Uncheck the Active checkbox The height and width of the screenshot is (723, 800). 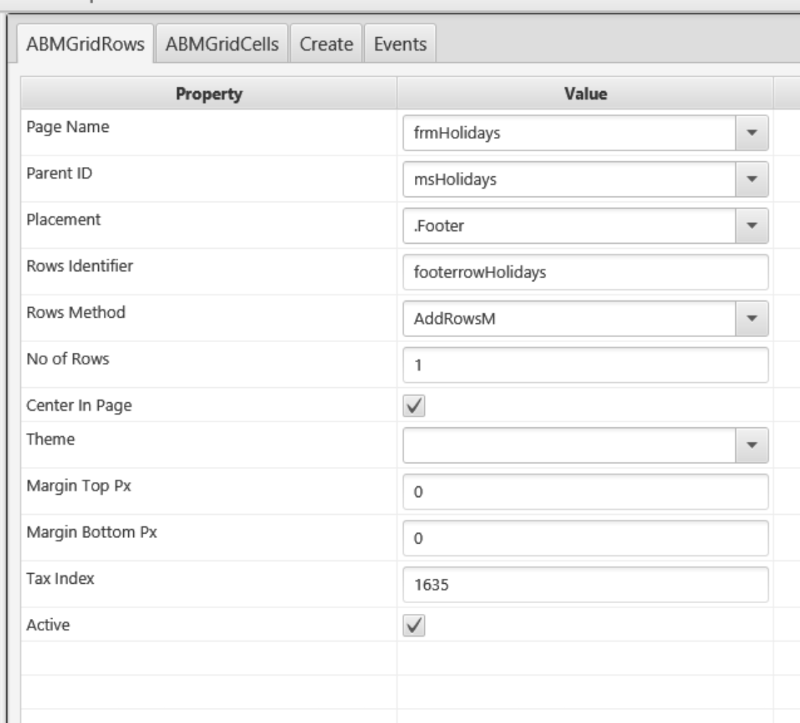tap(414, 625)
